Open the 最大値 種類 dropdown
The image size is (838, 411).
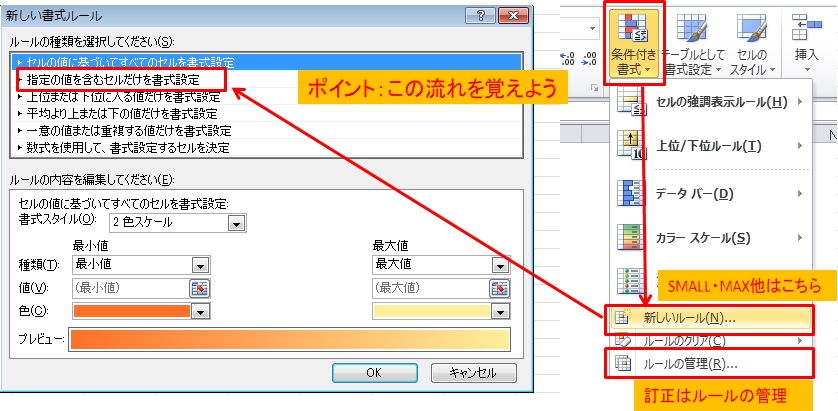tap(441, 265)
